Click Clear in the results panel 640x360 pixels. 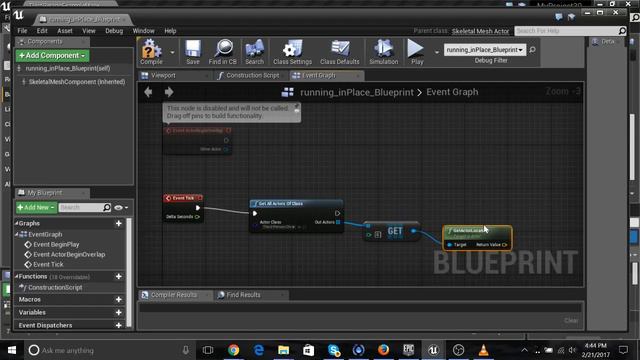pos(571,320)
